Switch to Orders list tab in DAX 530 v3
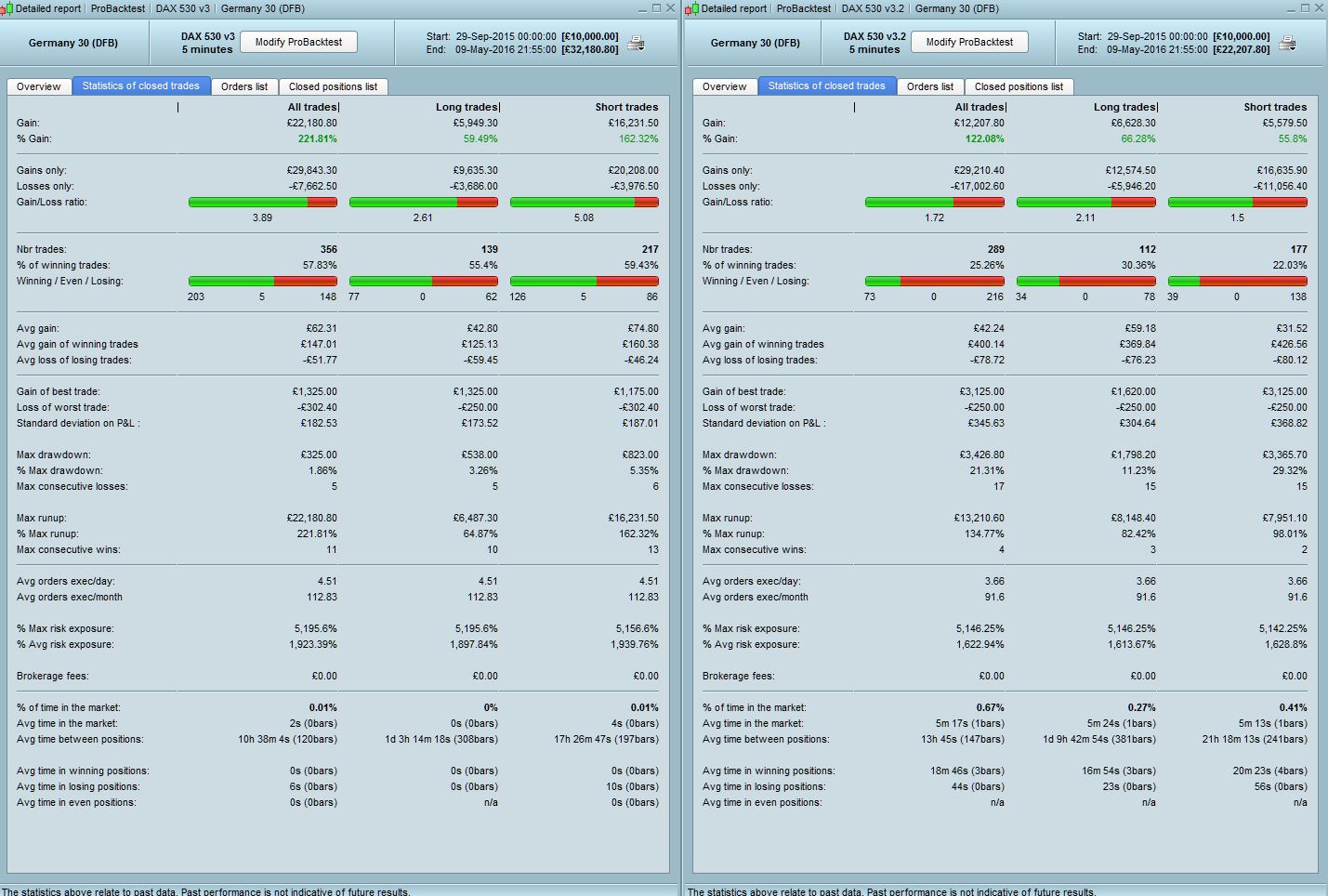 click(244, 86)
